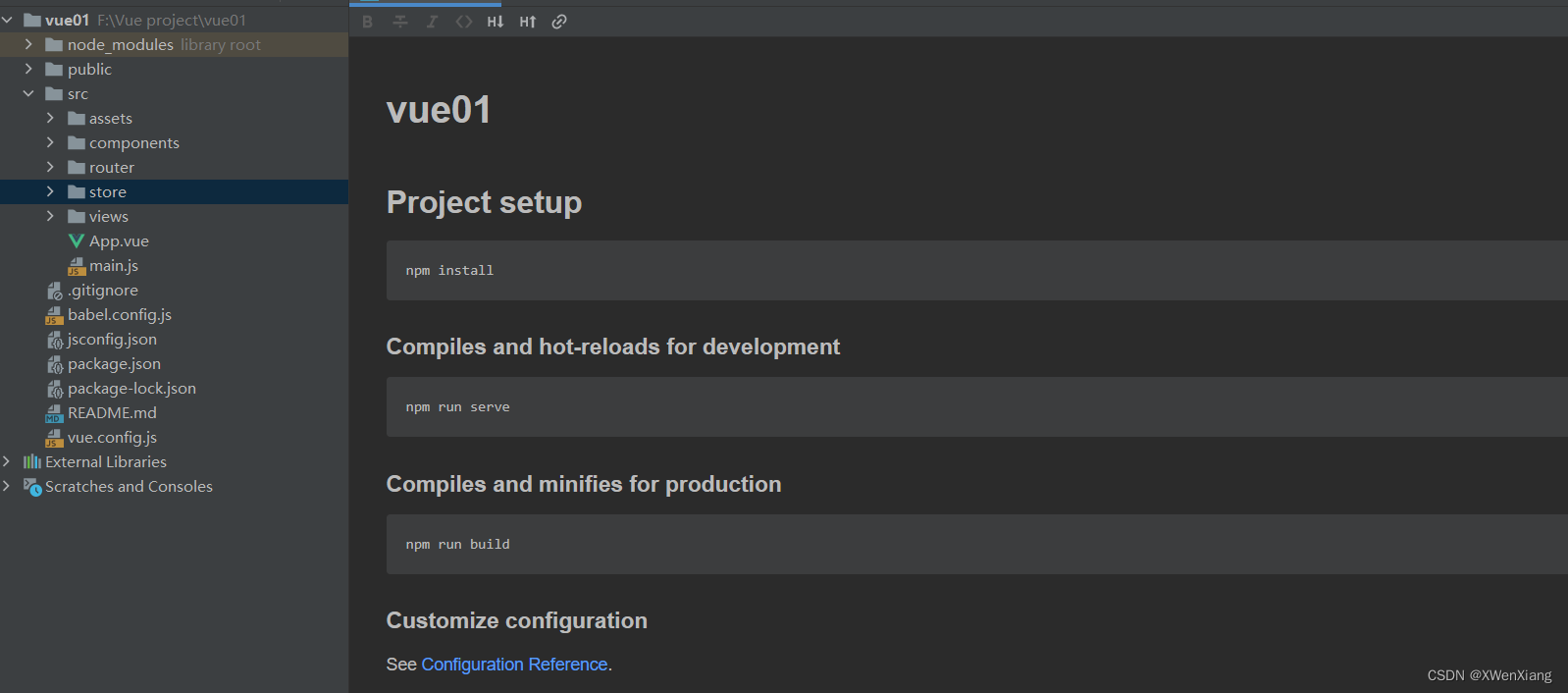Image resolution: width=1568 pixels, height=693 pixels.
Task: Insert inline code formatting
Action: tap(464, 22)
